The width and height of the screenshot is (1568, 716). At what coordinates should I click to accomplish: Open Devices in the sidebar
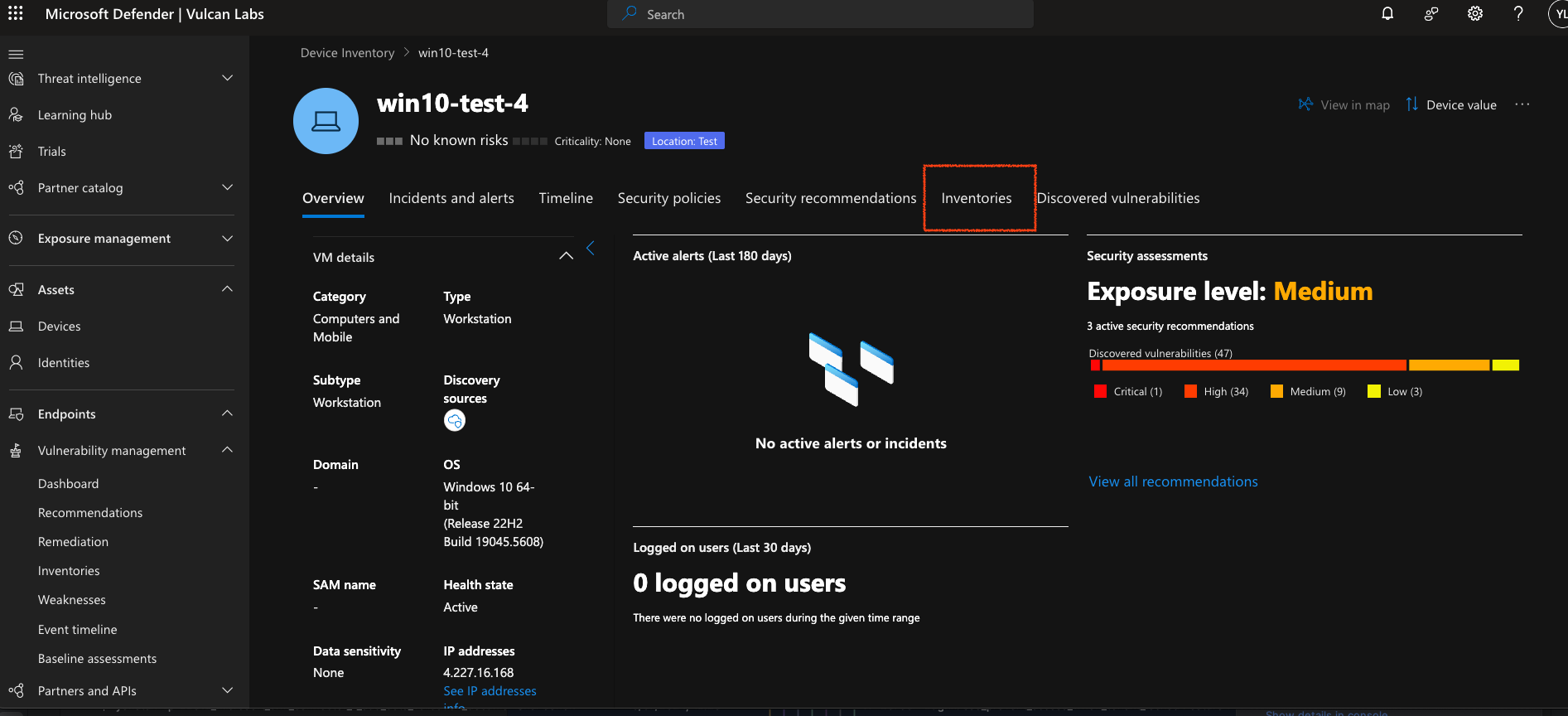click(x=60, y=327)
